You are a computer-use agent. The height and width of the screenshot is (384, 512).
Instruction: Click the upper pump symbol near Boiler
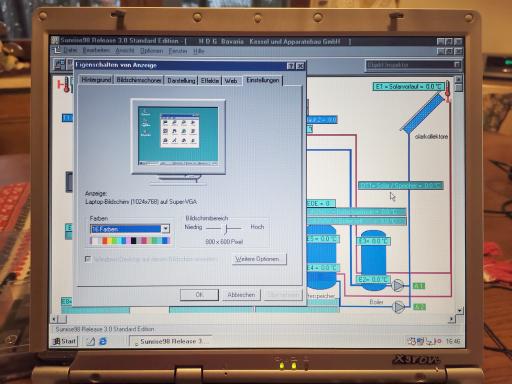(x=398, y=285)
